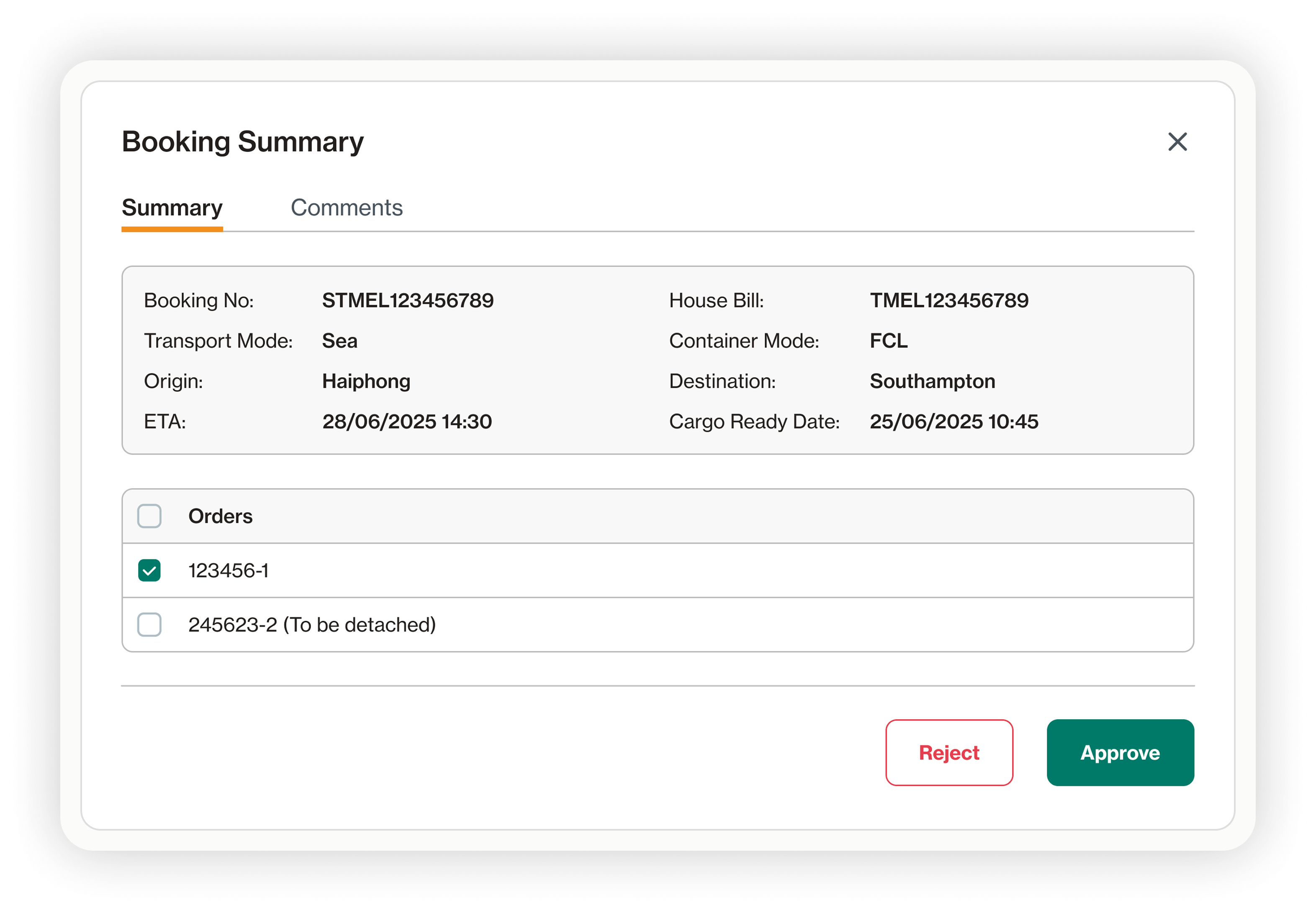The image size is (1316, 911).
Task: Check order 245623-2 checkbox
Action: (149, 625)
